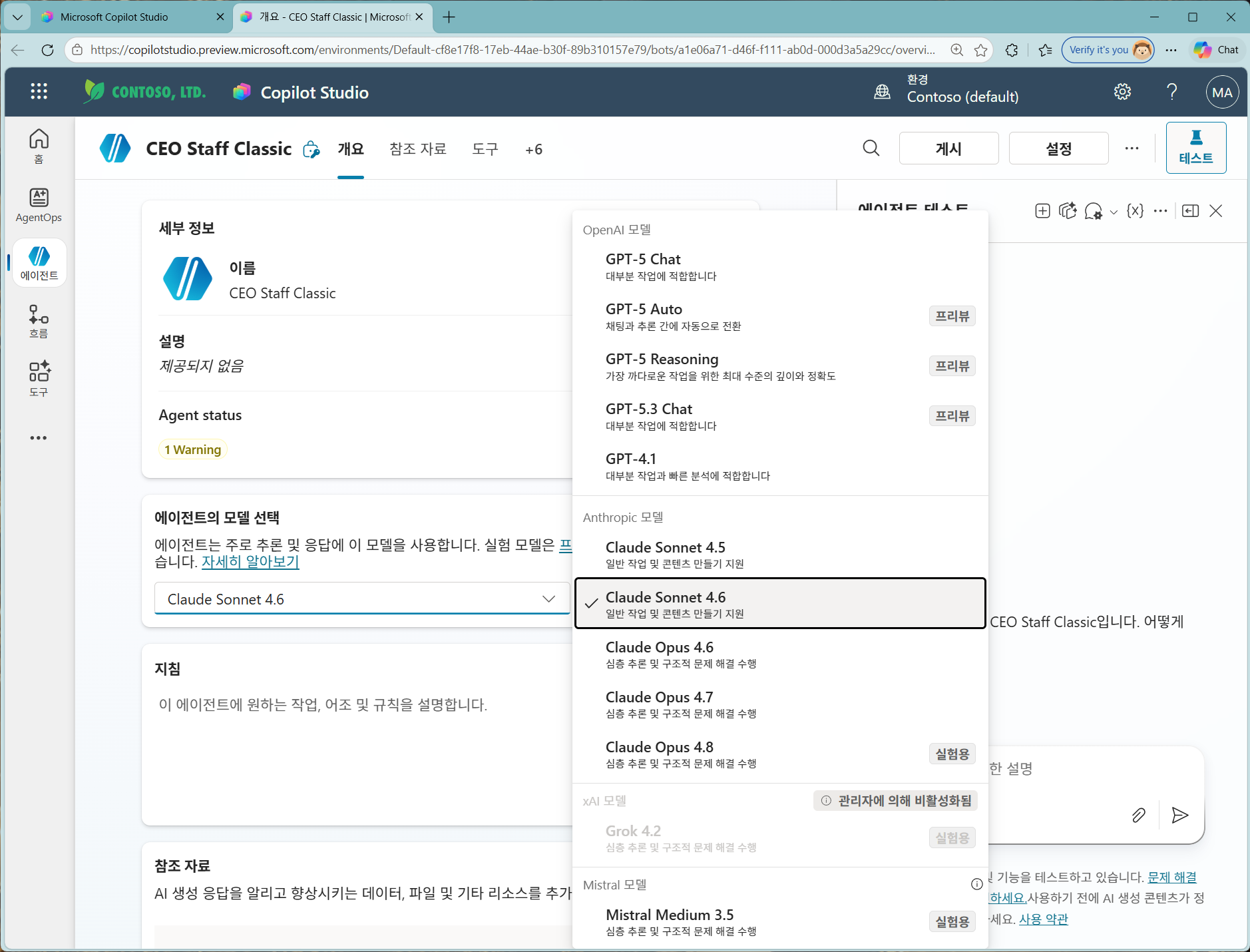This screenshot has width=1250, height=952.
Task: Attach a file with the paperclip icon
Action: pos(1139,816)
